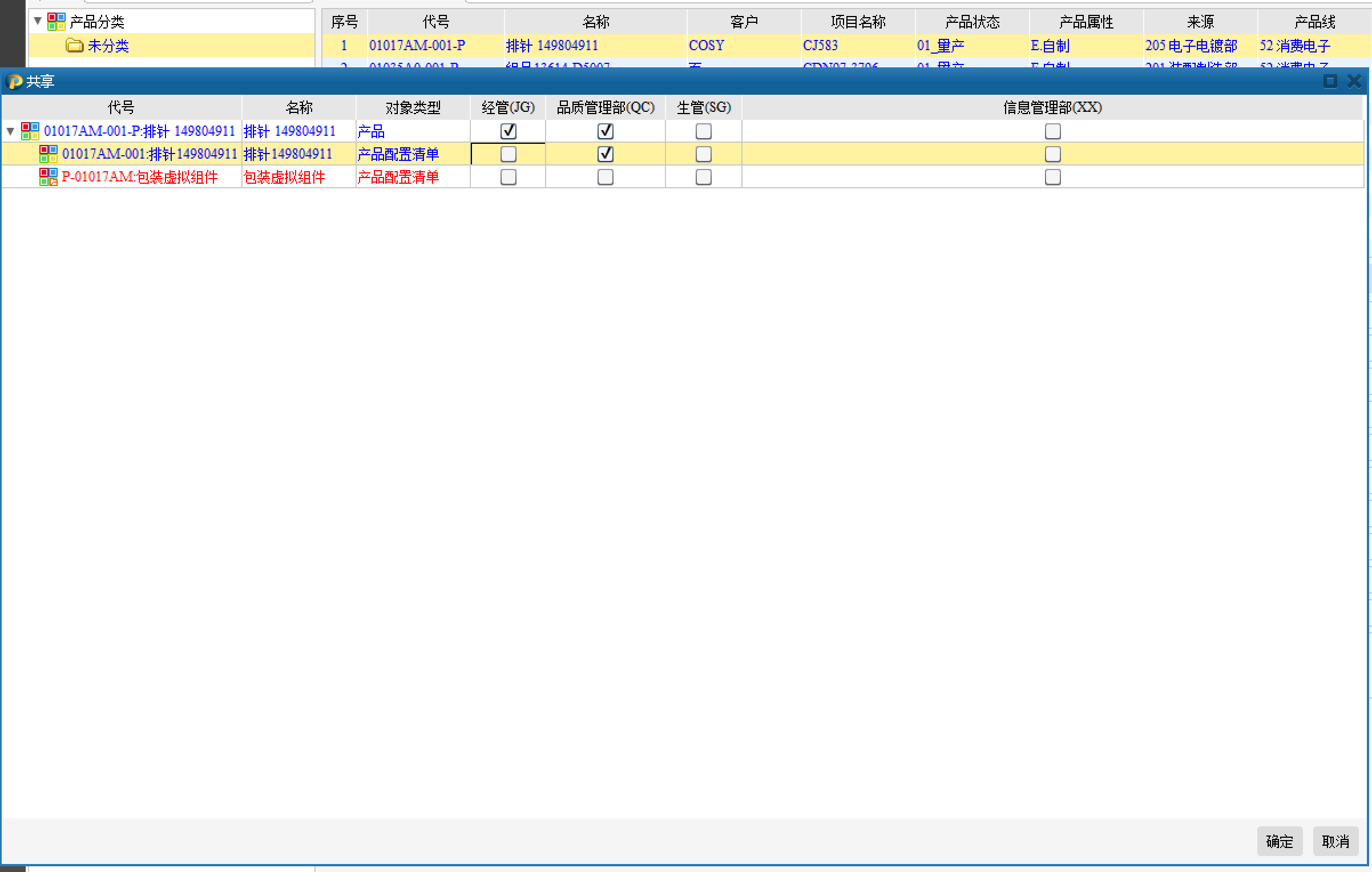Screen dimensions: 1372x872
Task: Click the 01017AM-001 configuration list icon
Action: [49, 154]
